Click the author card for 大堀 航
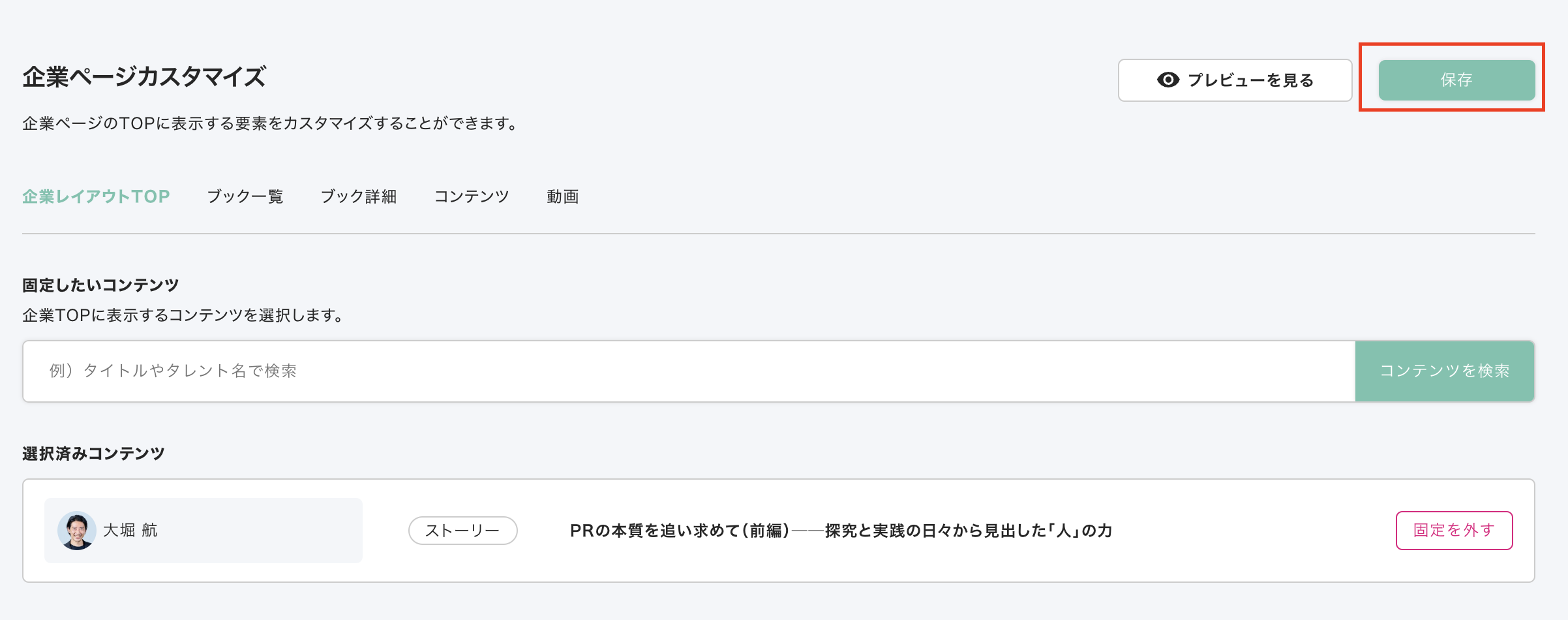The height and width of the screenshot is (620, 1568). (x=204, y=530)
